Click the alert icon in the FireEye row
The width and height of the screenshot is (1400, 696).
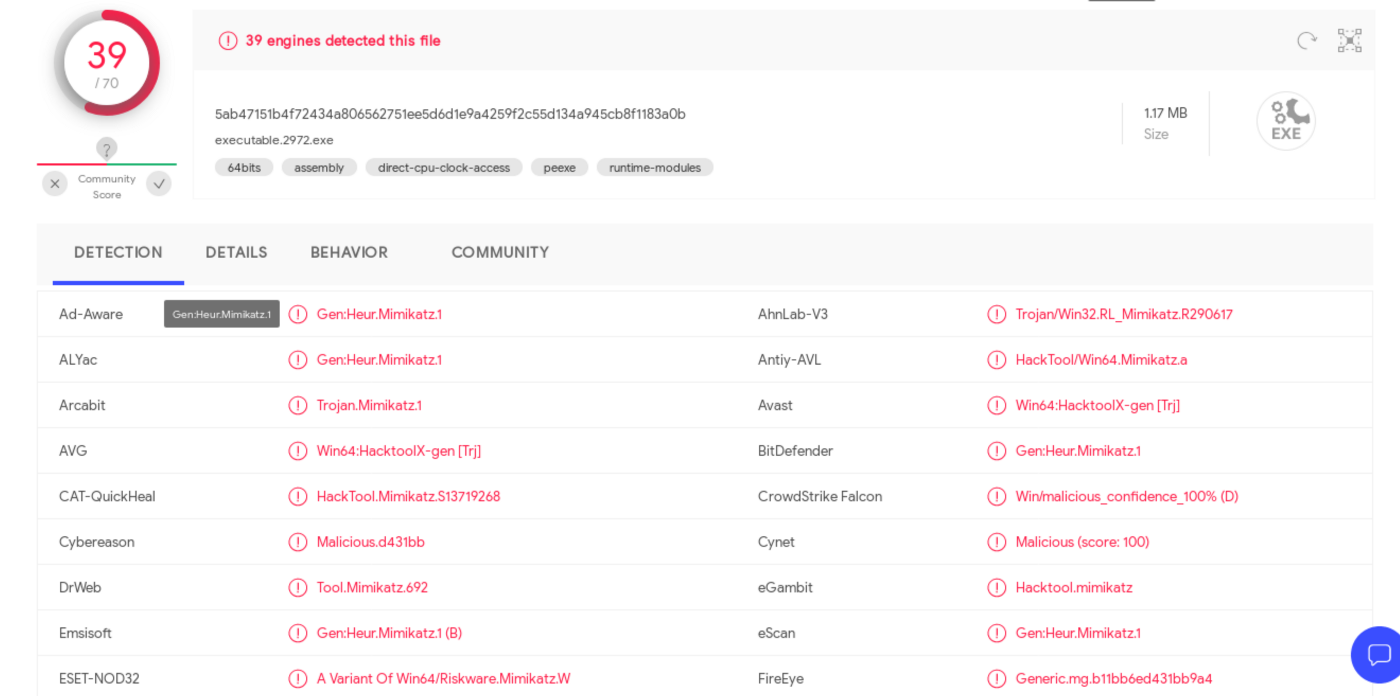coord(997,679)
